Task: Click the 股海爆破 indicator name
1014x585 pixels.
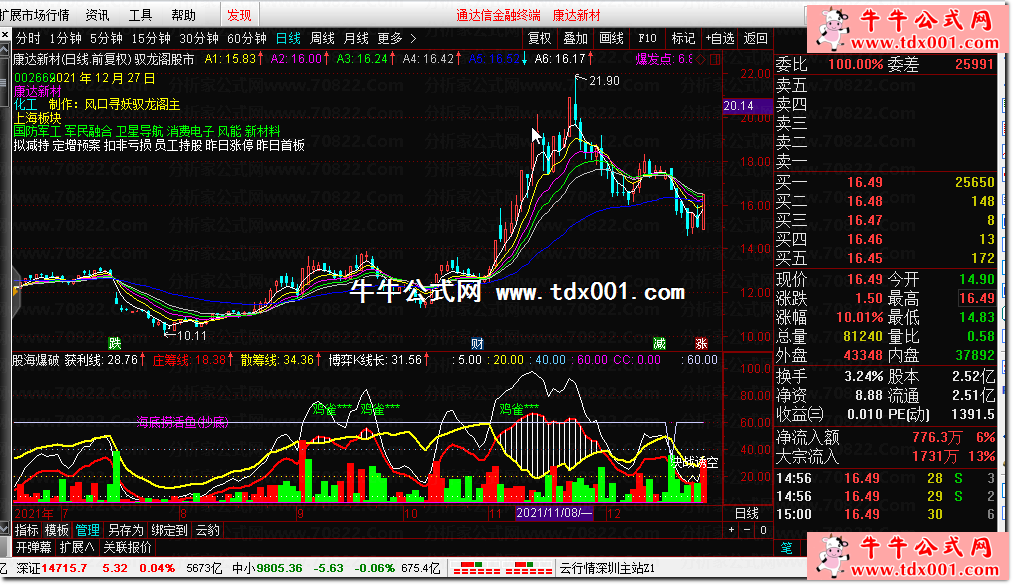Action: tap(36, 360)
